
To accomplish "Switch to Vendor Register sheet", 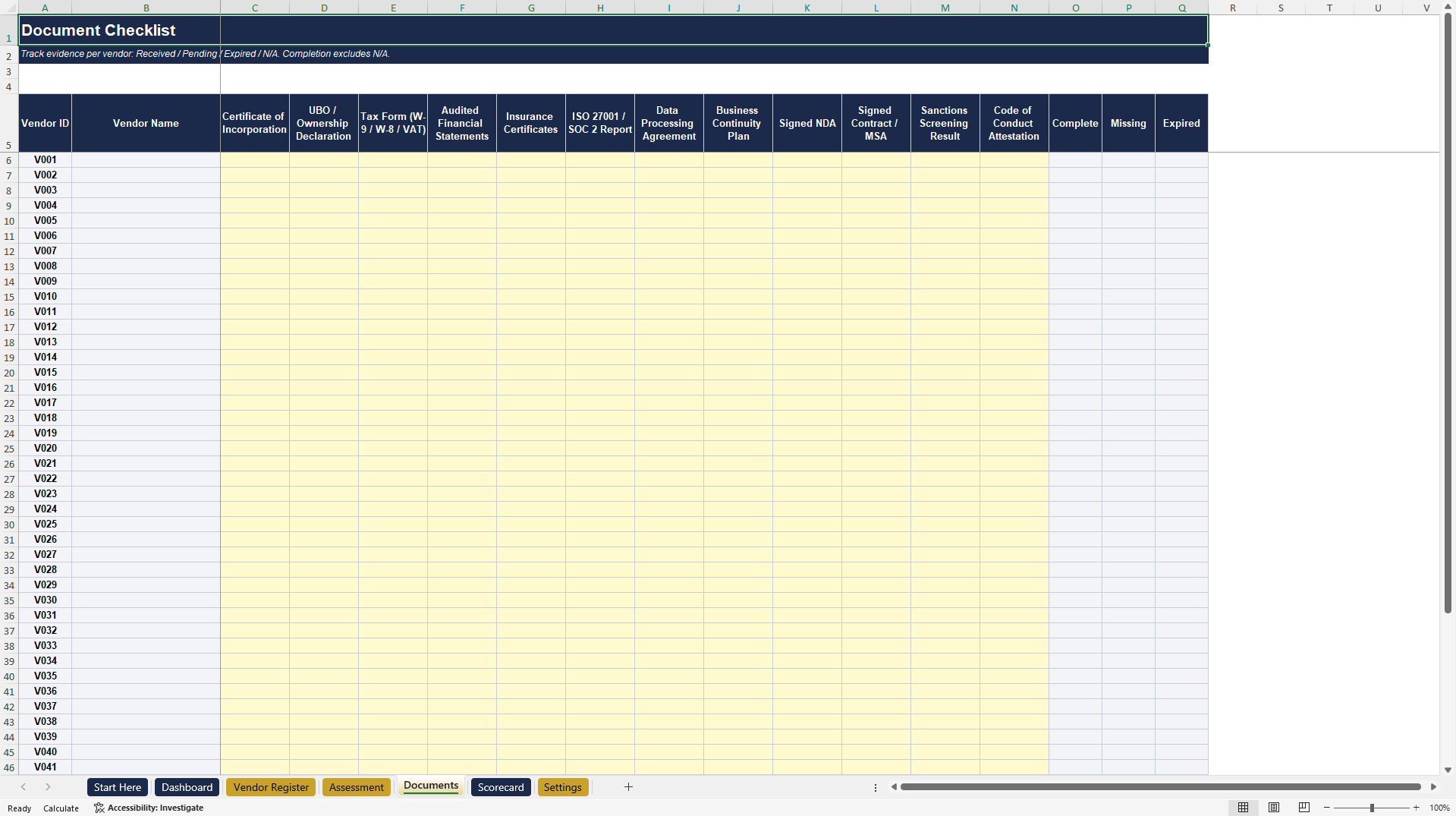I will pos(271,787).
